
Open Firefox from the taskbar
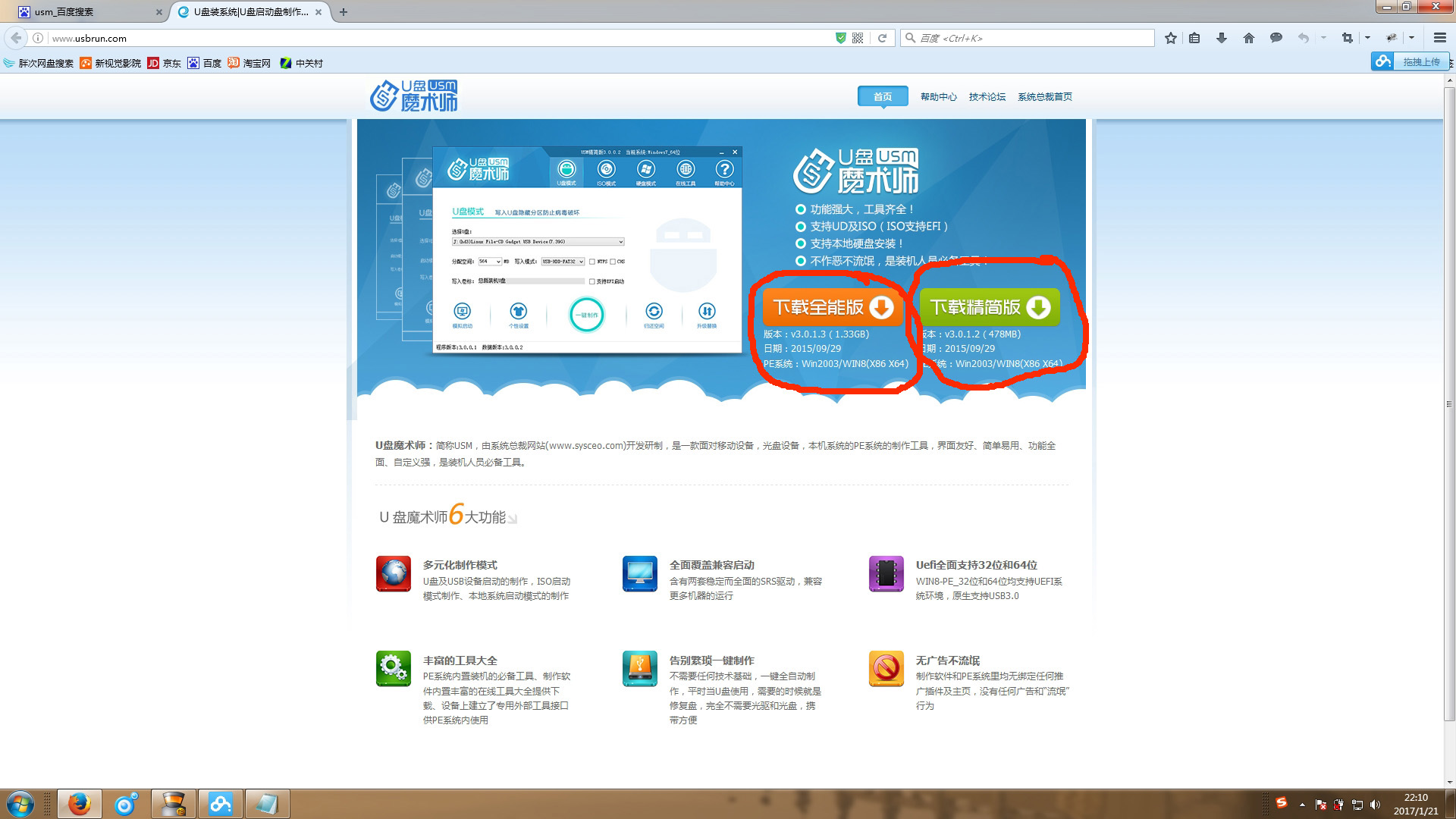click(80, 803)
